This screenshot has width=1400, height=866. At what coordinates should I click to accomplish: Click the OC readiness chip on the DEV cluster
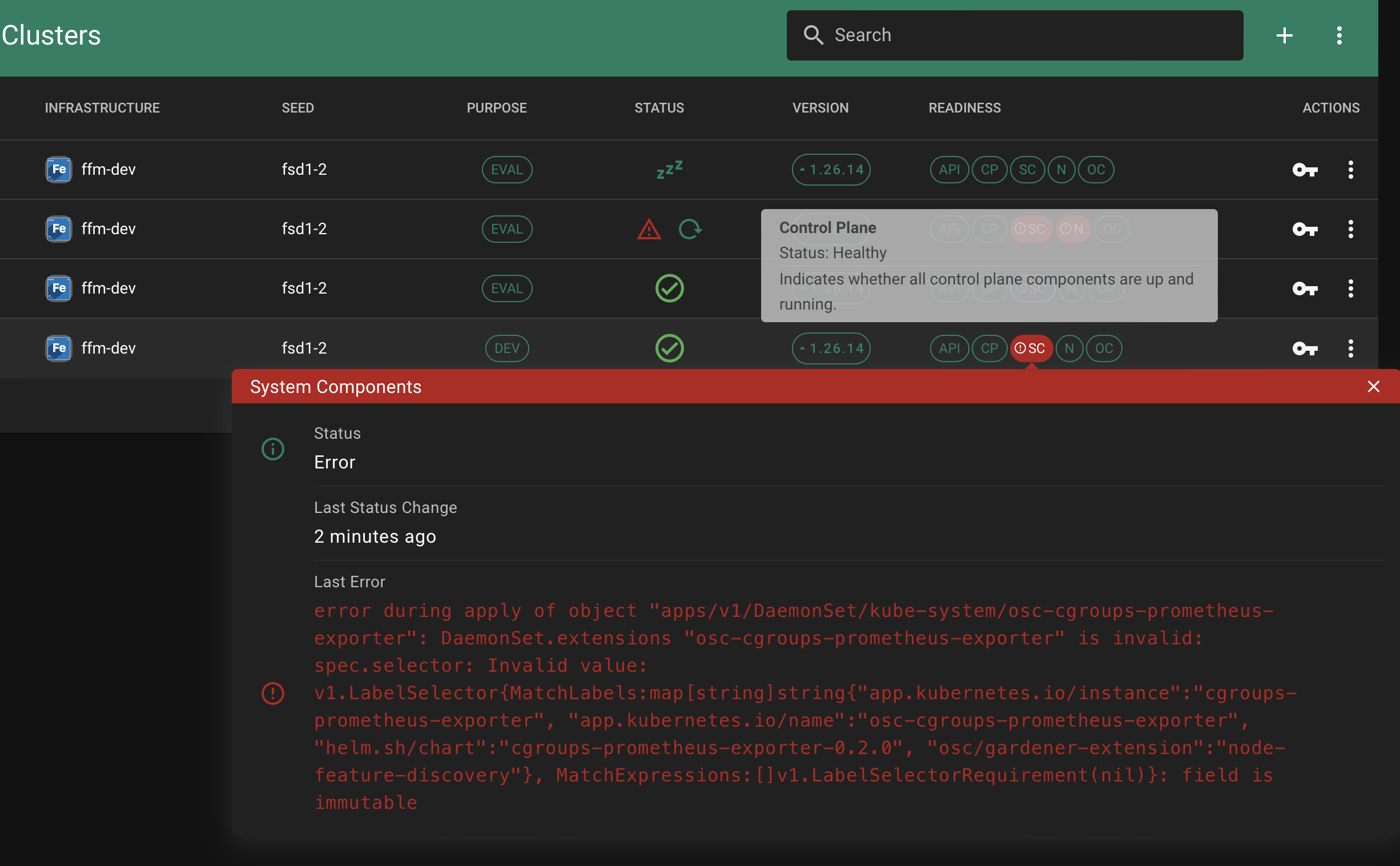1104,348
